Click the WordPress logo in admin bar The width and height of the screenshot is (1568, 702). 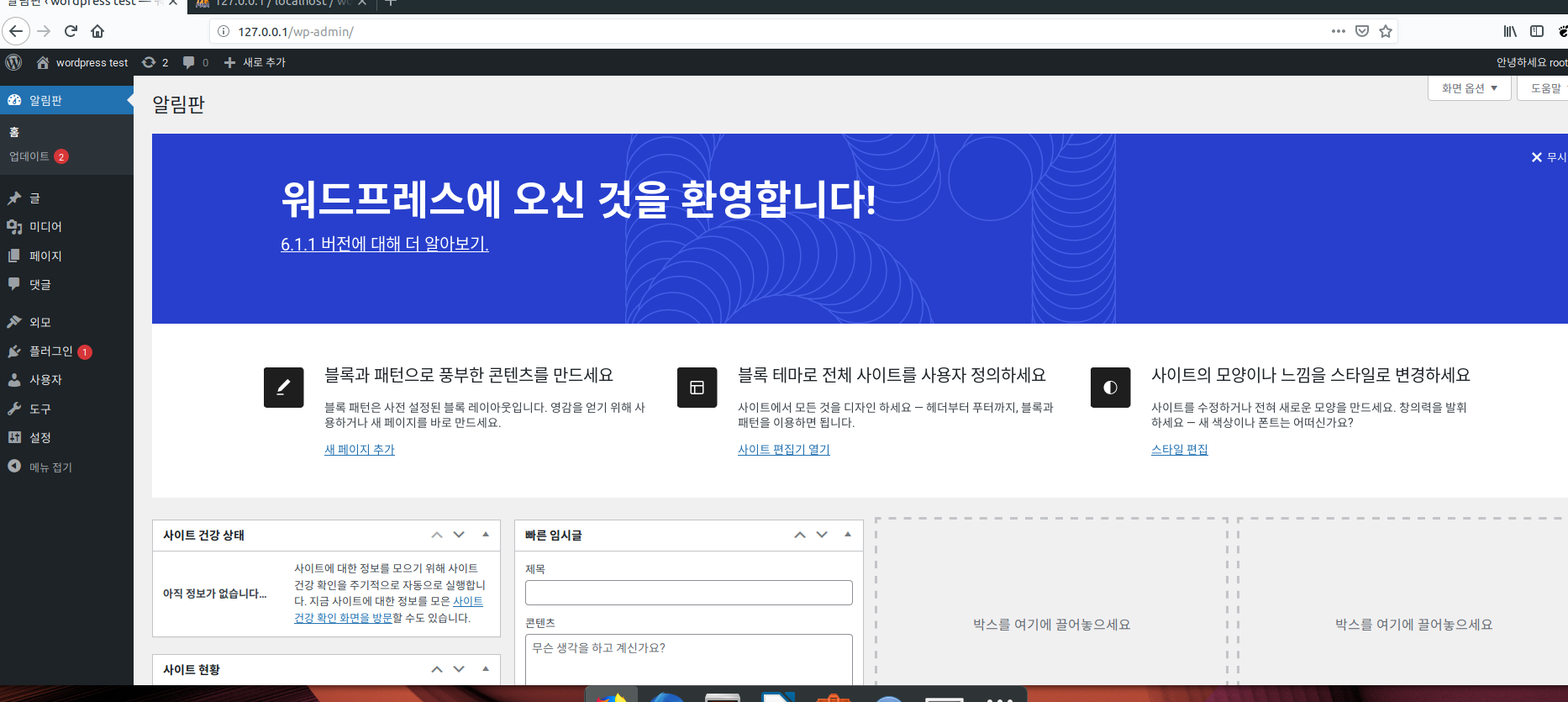pyautogui.click(x=13, y=62)
